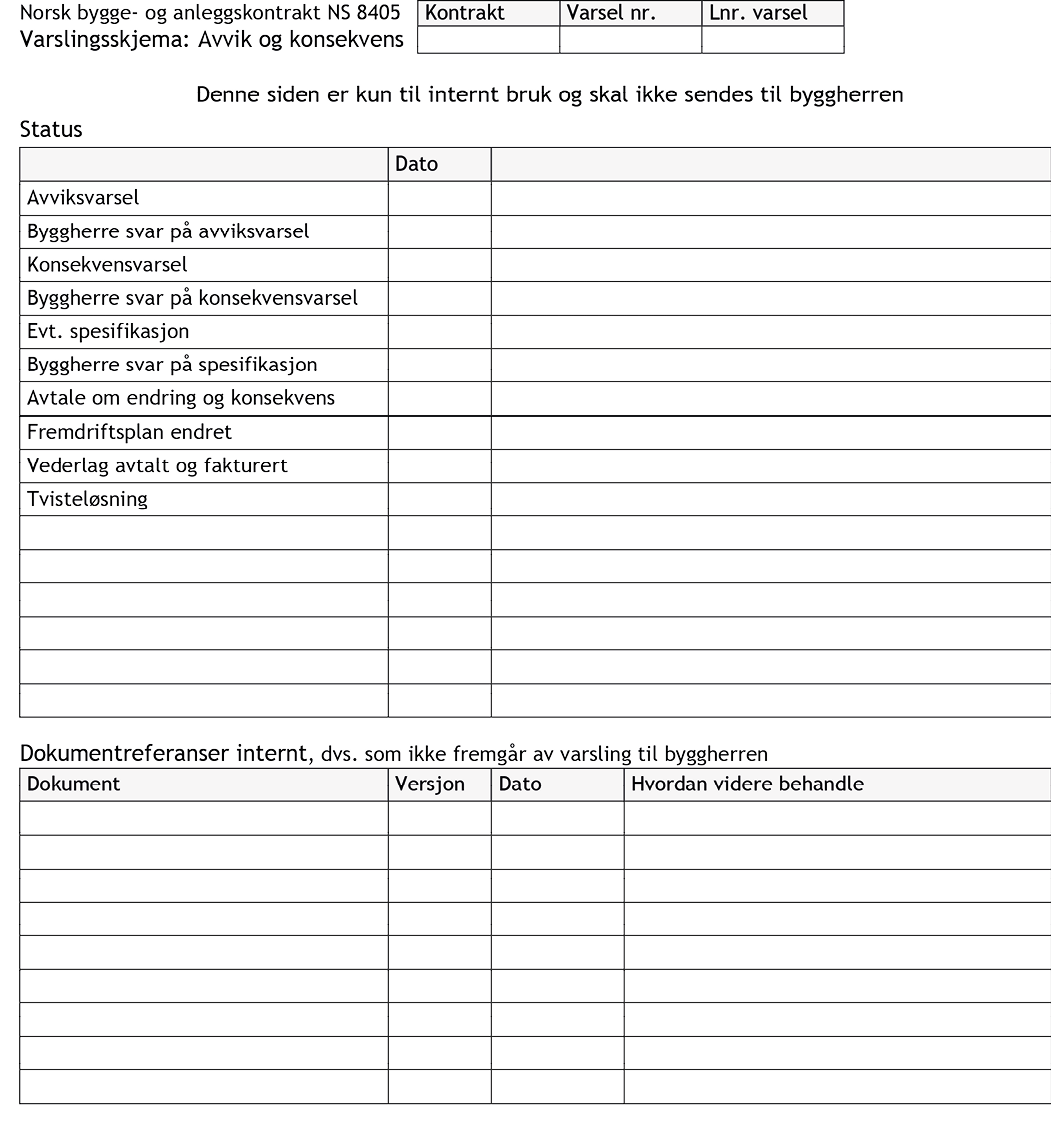Select the Dato cell for Tvisteløsning

click(439, 499)
